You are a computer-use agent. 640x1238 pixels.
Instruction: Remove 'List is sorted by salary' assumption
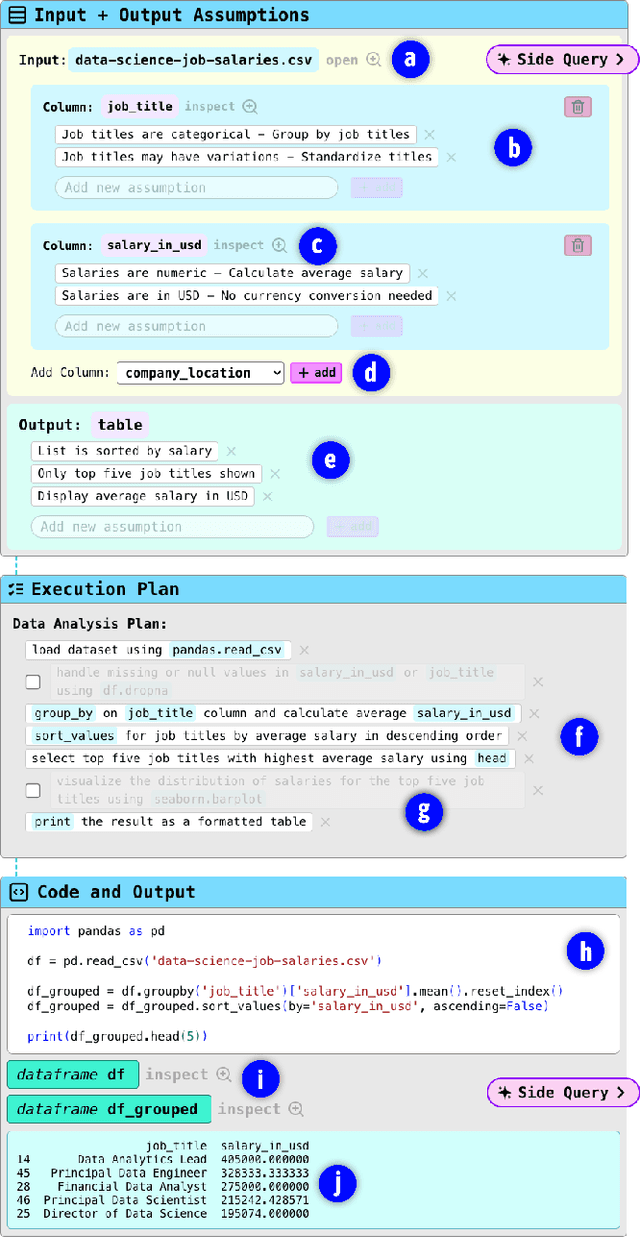[231, 451]
